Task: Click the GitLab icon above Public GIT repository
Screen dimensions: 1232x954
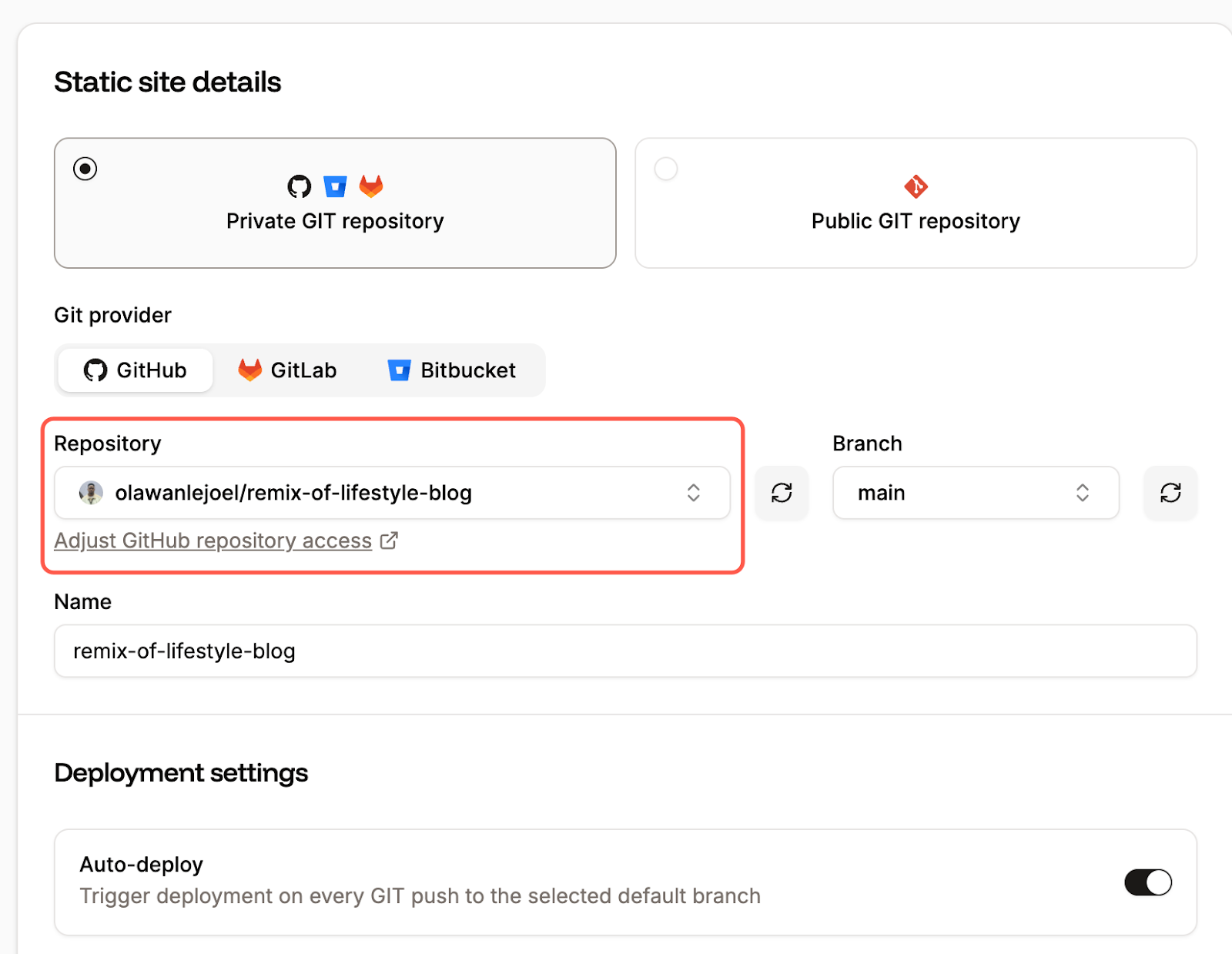Action: pyautogui.click(x=916, y=186)
